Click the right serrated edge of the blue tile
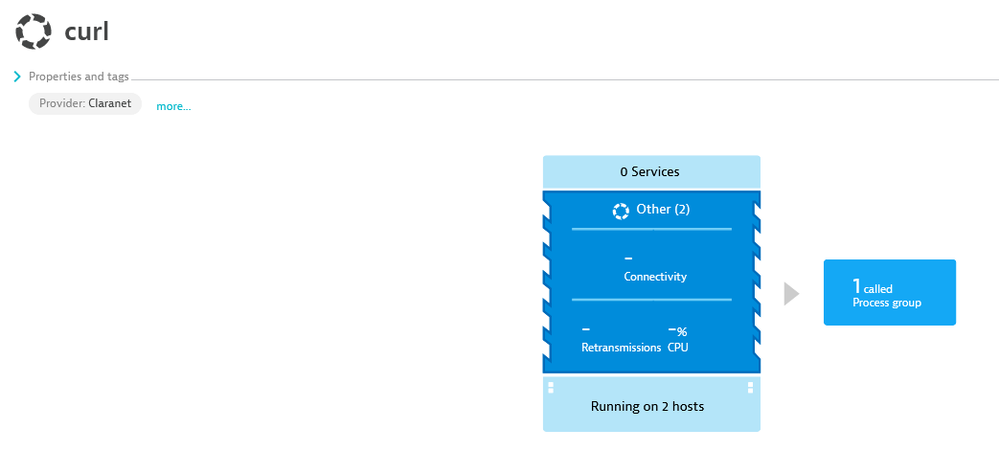Viewport: 999px width, 449px height. click(756, 280)
